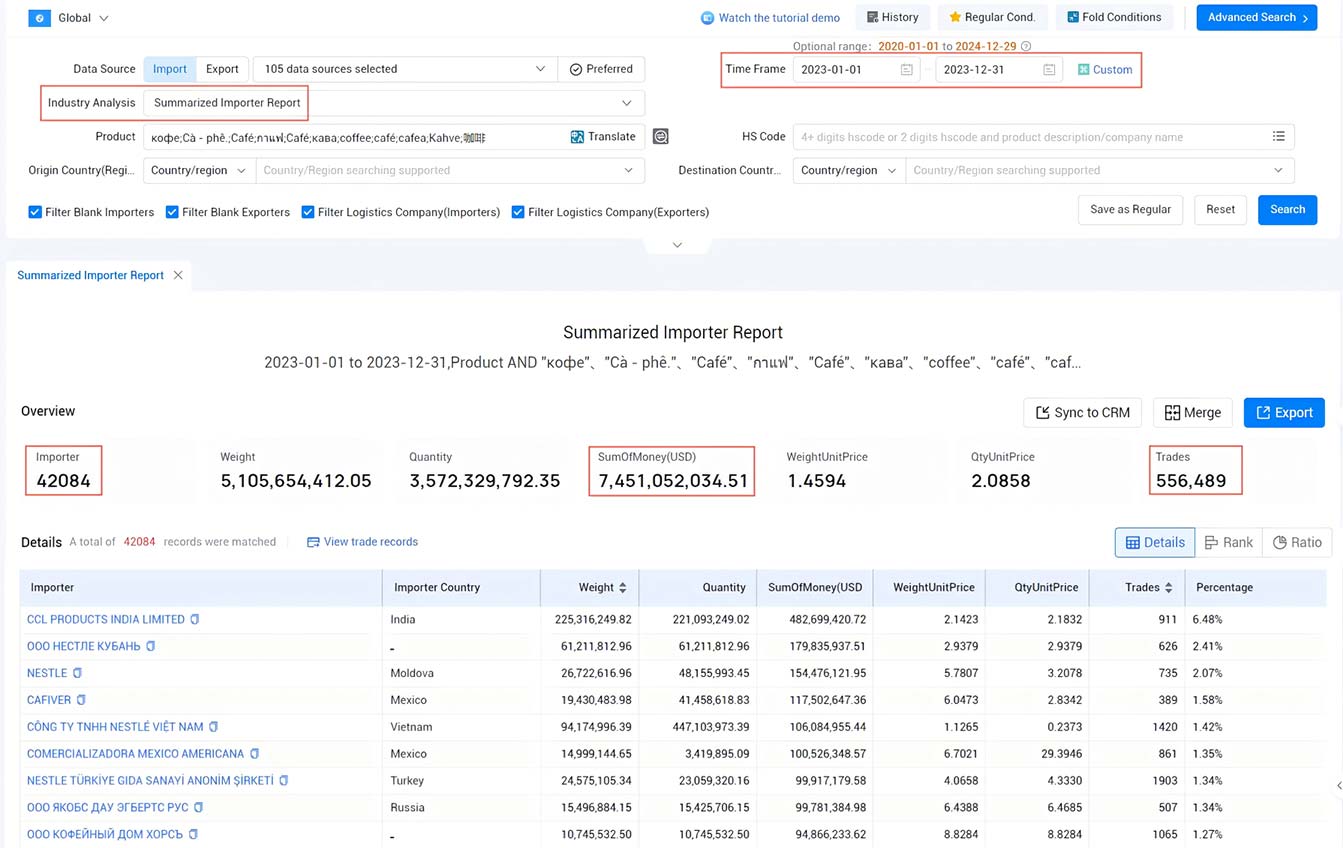Click info icon beside optional range

tap(1026, 46)
